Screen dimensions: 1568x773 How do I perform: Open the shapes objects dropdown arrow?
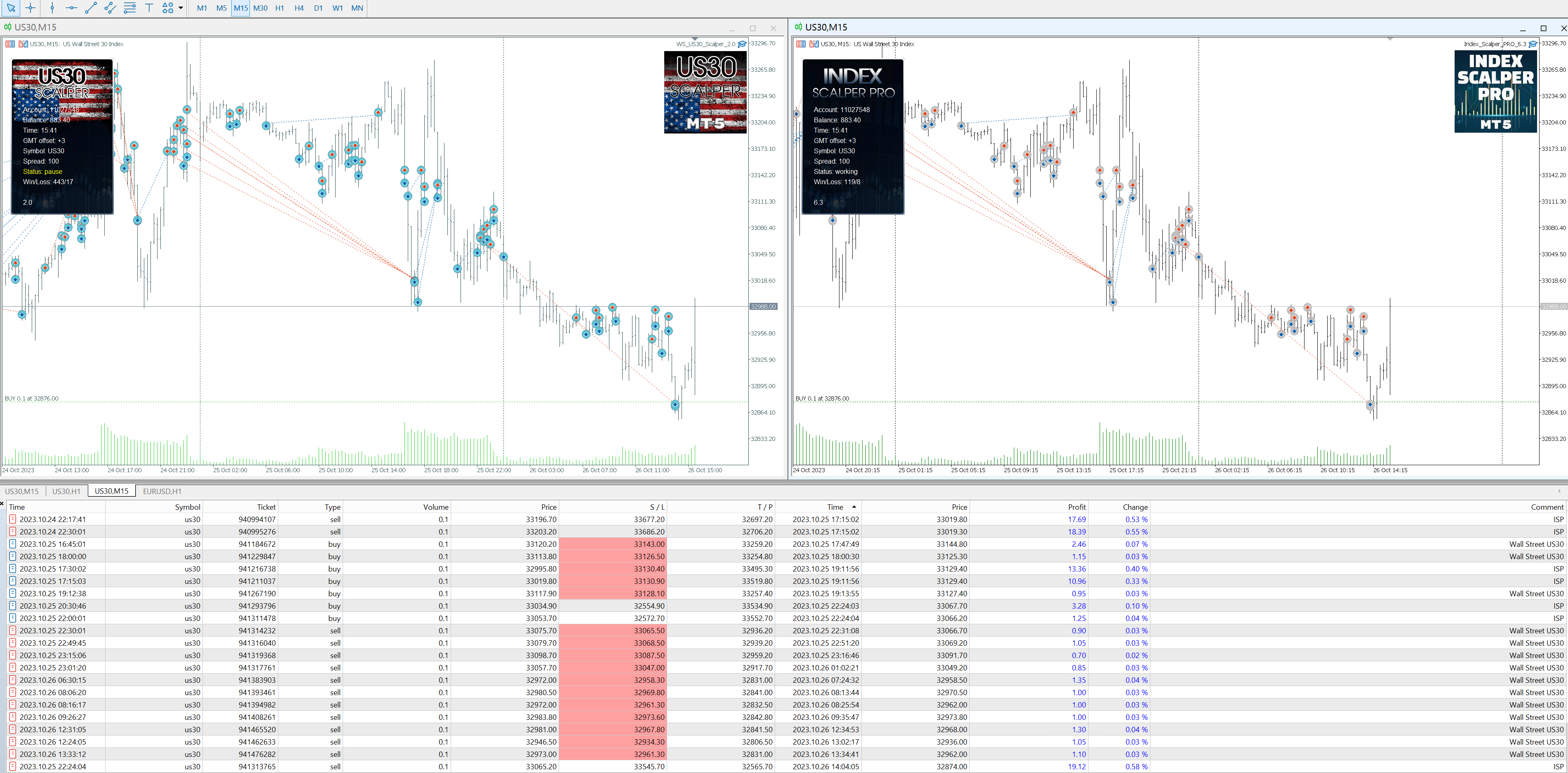[181, 8]
